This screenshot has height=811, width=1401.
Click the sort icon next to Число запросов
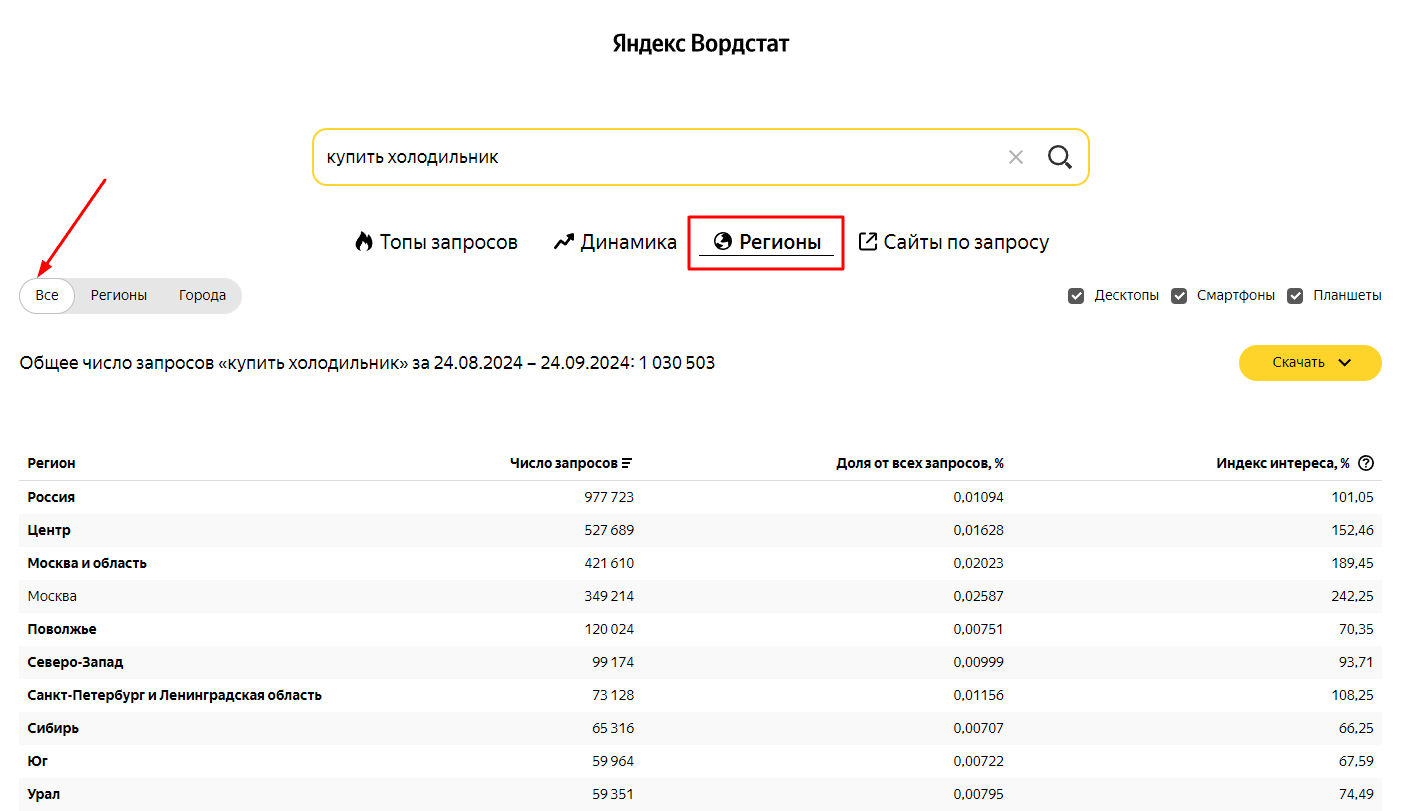point(627,463)
